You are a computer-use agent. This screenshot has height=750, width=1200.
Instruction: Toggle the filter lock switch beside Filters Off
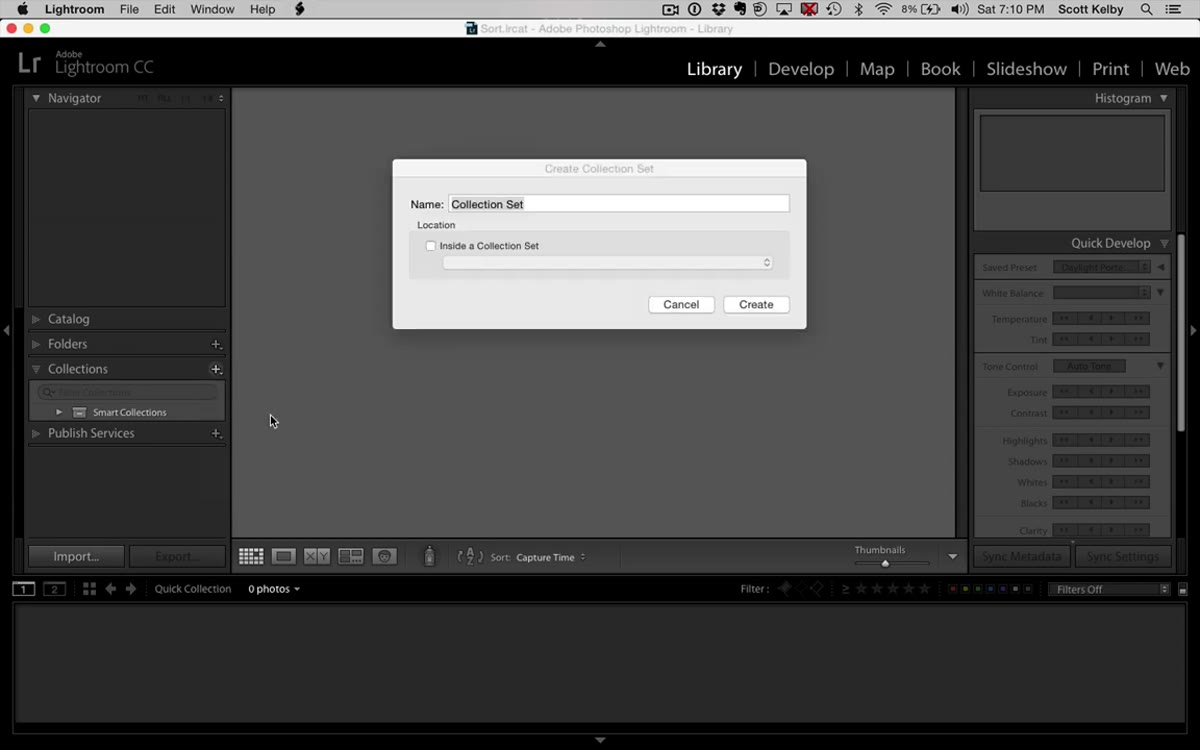1183,590
